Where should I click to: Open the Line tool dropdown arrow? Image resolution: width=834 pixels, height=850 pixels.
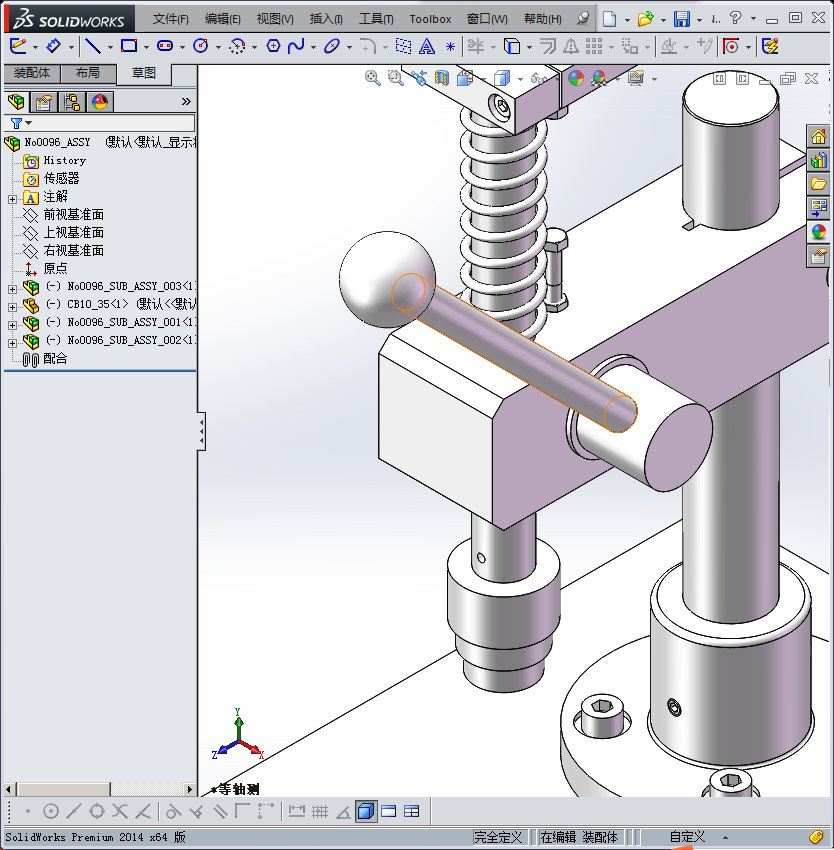click(110, 47)
